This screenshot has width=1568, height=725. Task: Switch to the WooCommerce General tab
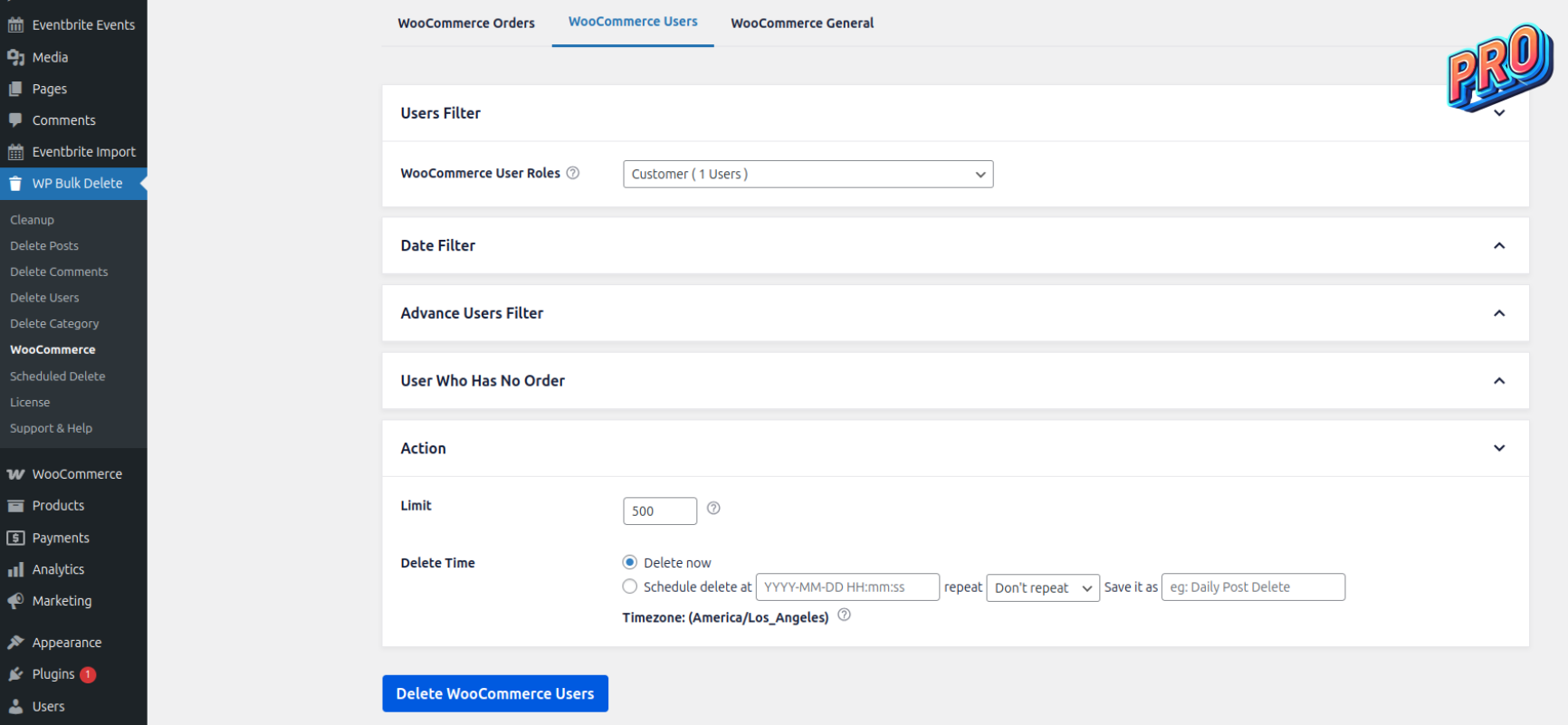802,24
